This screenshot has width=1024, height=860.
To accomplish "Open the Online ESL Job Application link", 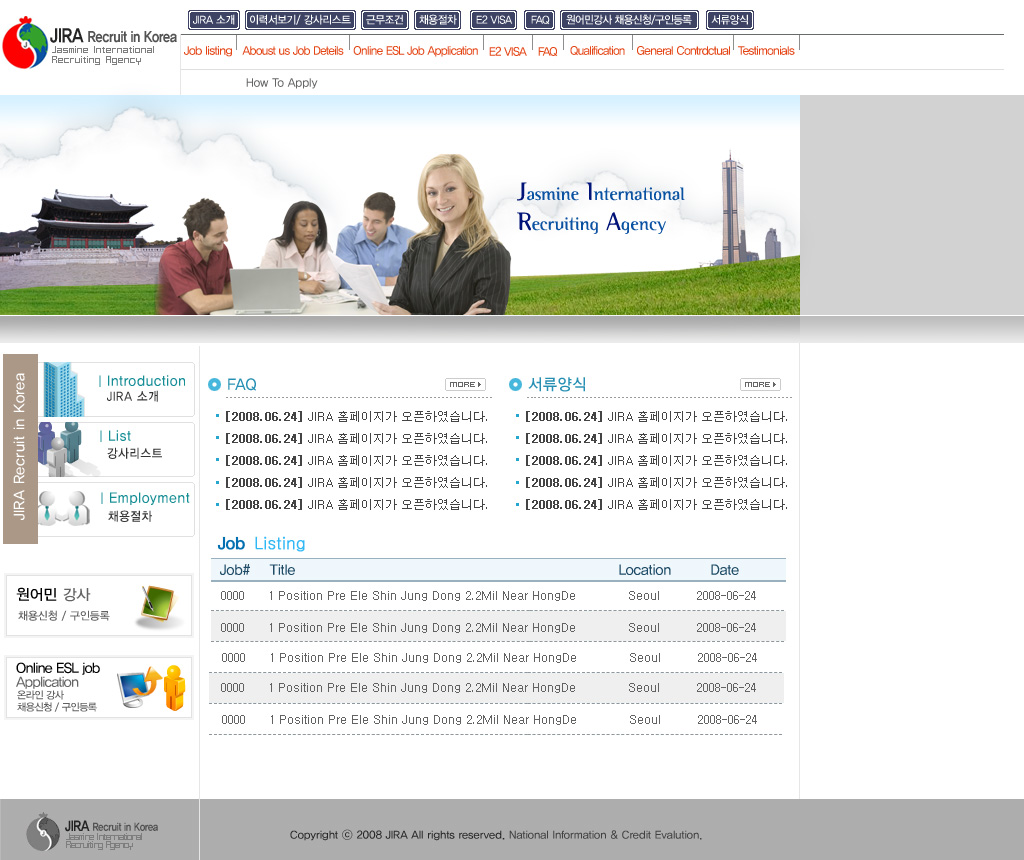I will pos(416,51).
